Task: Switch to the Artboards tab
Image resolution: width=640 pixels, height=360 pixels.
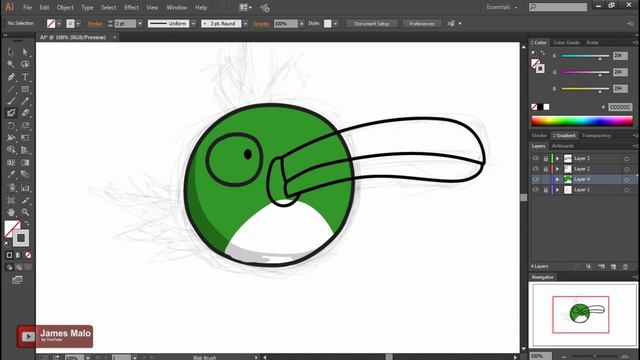Action: tap(563, 146)
